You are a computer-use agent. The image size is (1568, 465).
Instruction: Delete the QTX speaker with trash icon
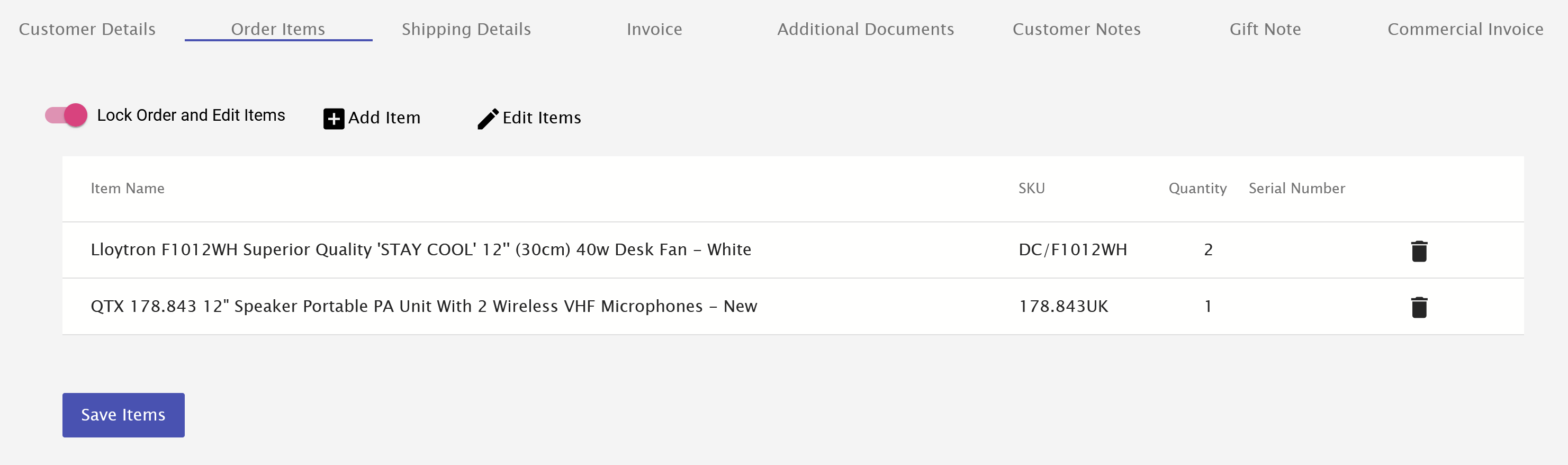[1419, 307]
